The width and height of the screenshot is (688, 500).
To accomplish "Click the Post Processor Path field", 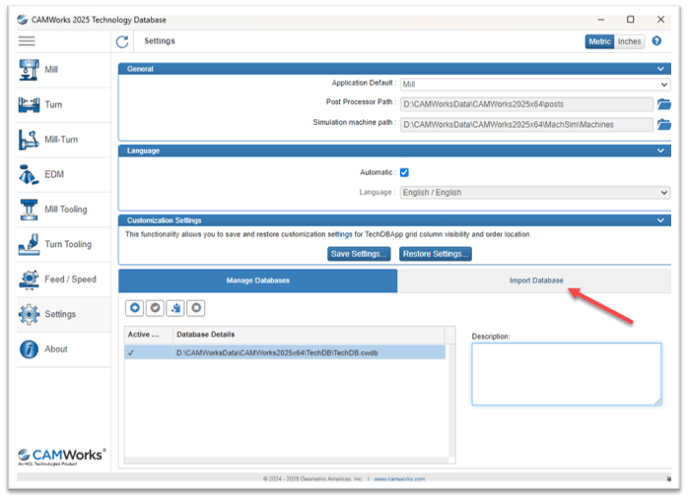I will [527, 104].
